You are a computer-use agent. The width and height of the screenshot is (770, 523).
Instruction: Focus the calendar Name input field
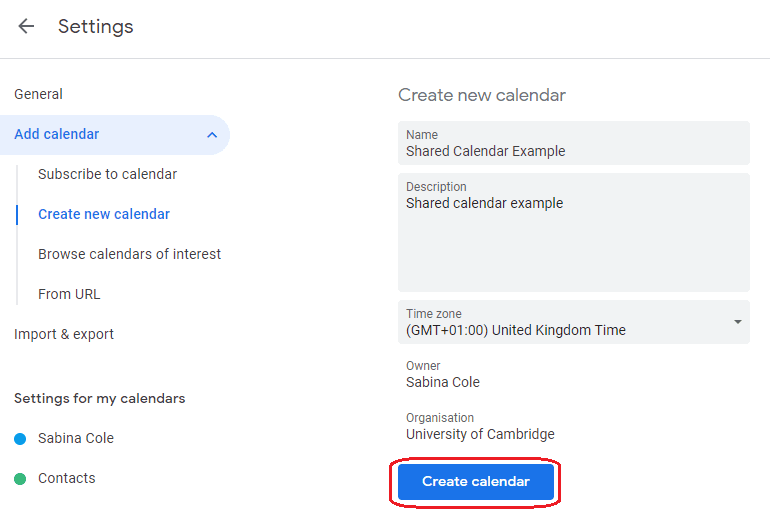(573, 151)
